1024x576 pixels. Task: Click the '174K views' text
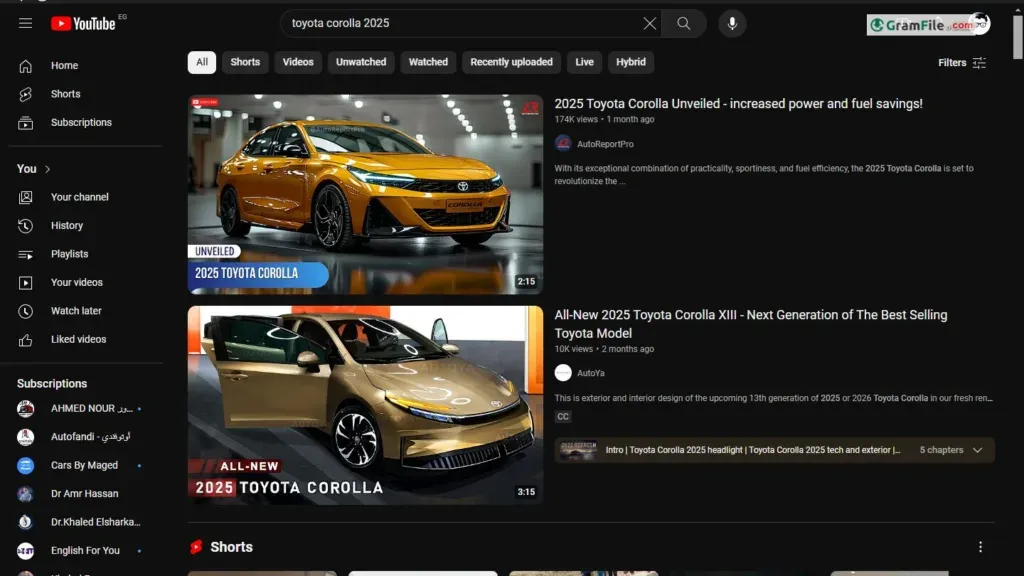coord(576,120)
